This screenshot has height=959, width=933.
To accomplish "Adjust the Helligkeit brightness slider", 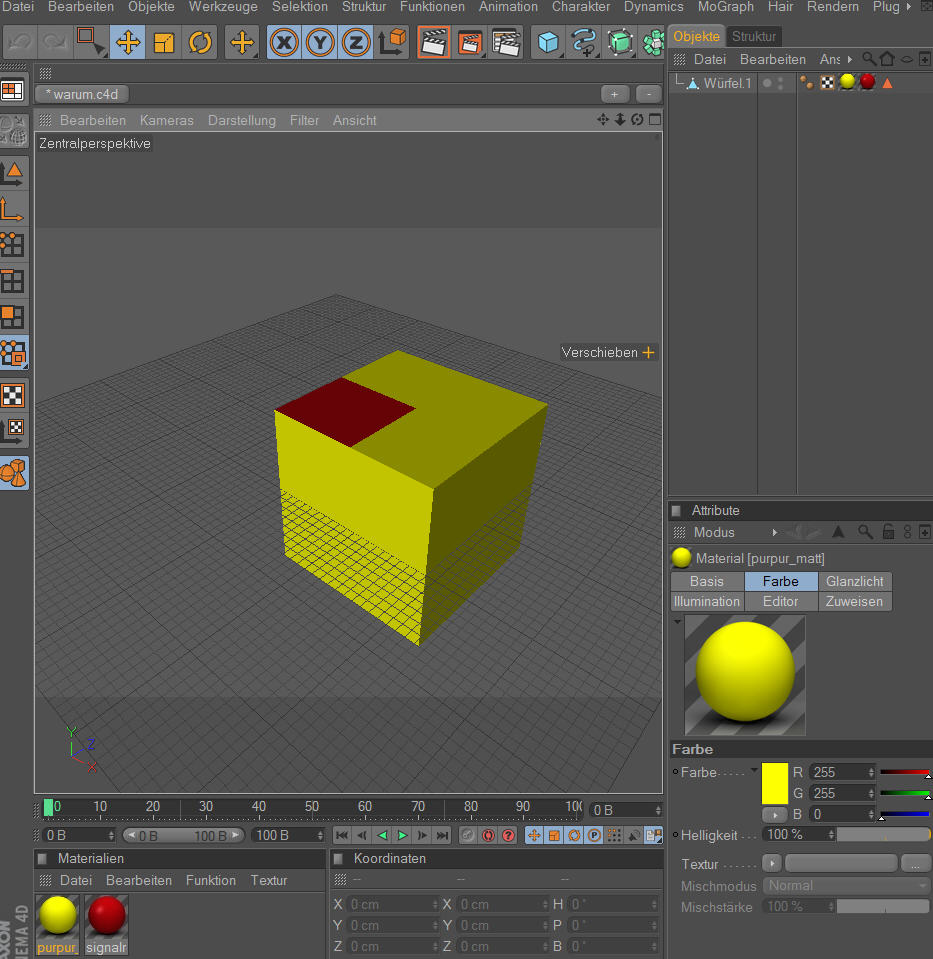I will (883, 835).
